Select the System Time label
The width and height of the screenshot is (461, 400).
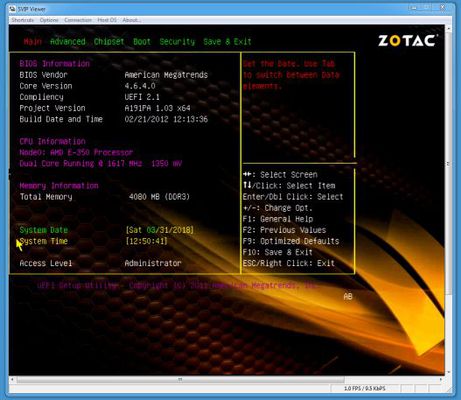coord(44,241)
